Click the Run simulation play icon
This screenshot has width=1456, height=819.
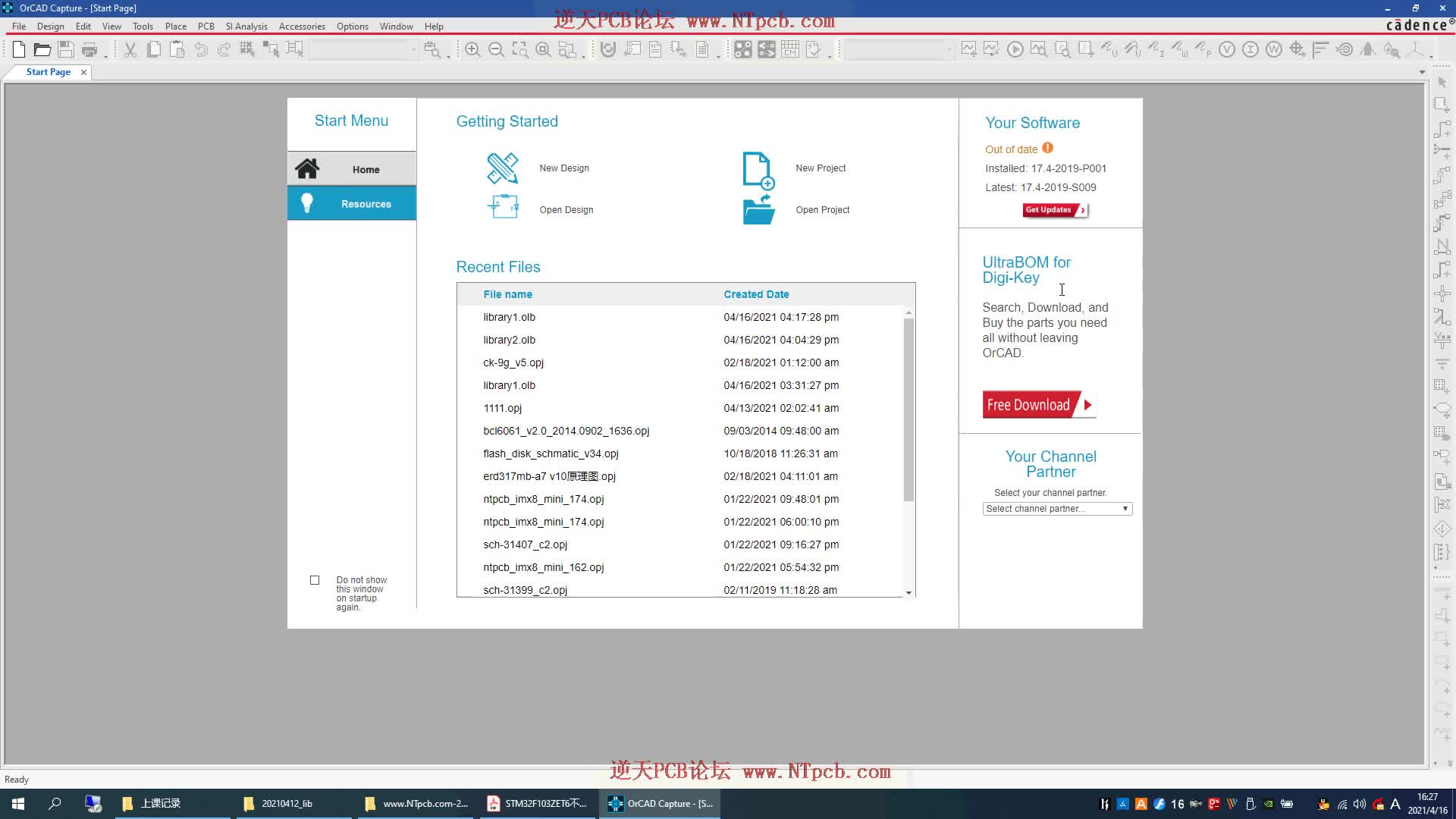(x=1015, y=50)
